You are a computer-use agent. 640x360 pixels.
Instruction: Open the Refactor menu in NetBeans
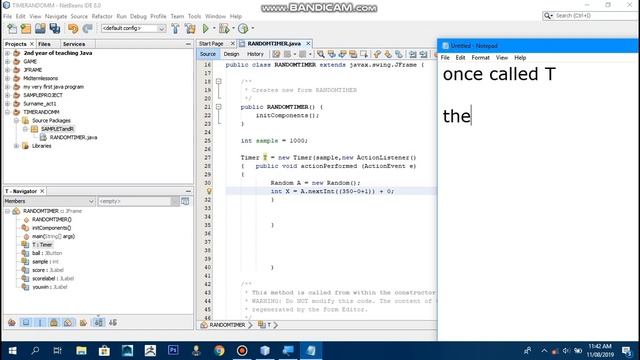point(102,16)
